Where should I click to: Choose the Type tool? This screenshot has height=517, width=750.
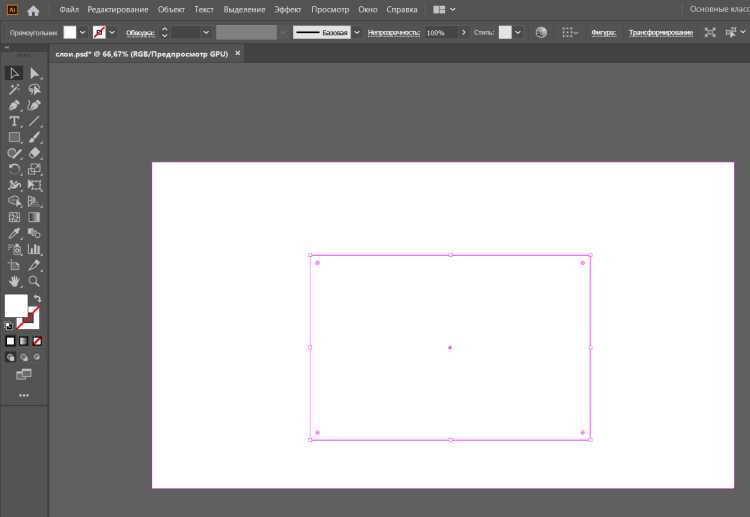14,121
